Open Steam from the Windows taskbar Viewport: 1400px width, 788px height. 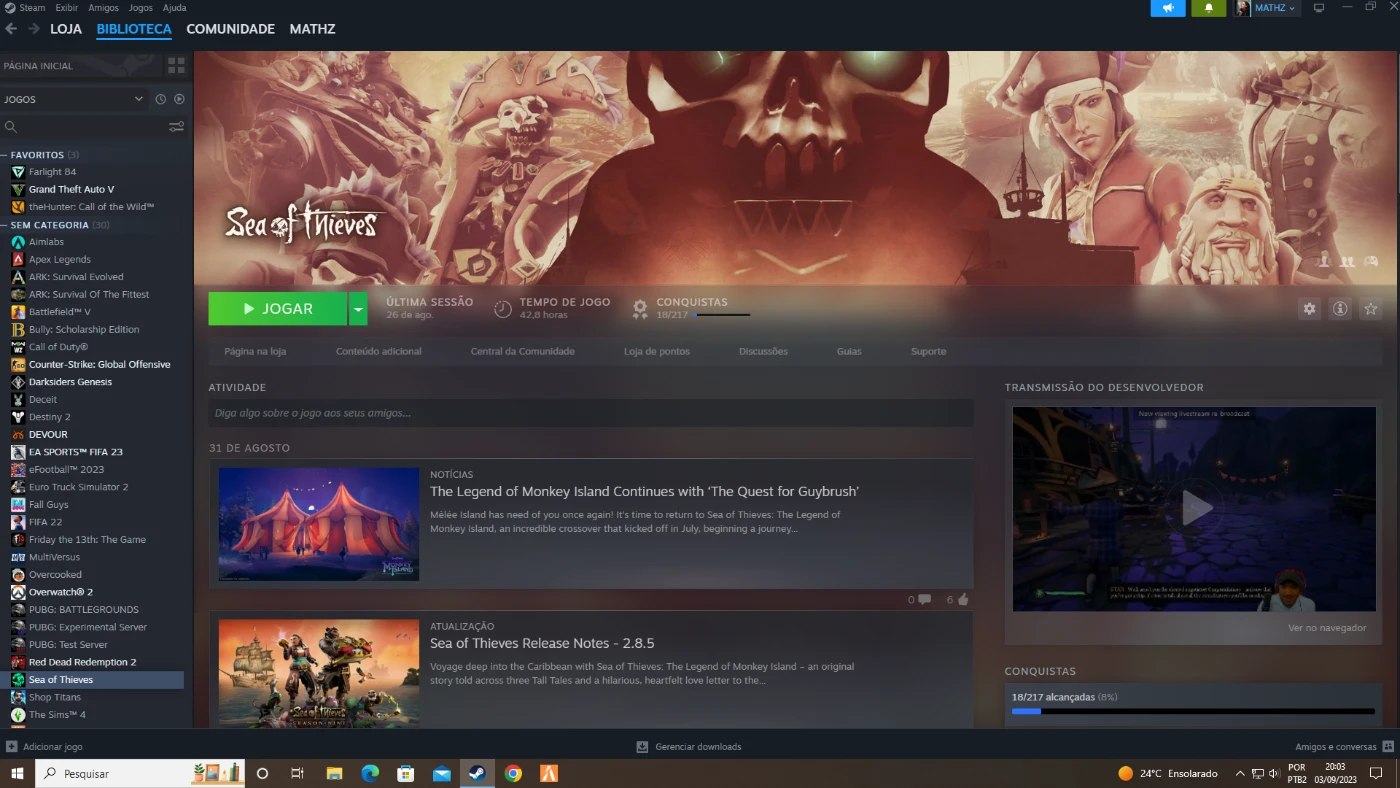[x=477, y=773]
